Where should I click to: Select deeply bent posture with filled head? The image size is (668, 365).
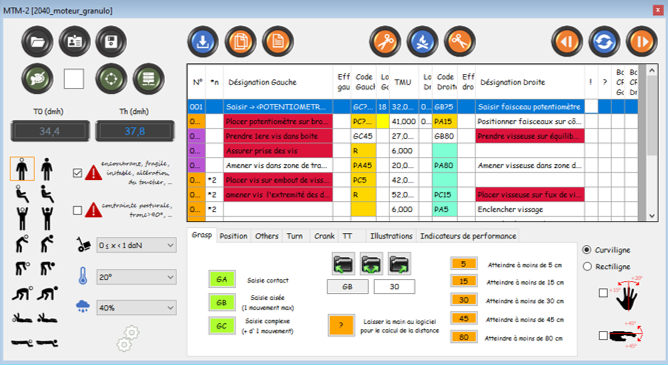tap(47, 268)
